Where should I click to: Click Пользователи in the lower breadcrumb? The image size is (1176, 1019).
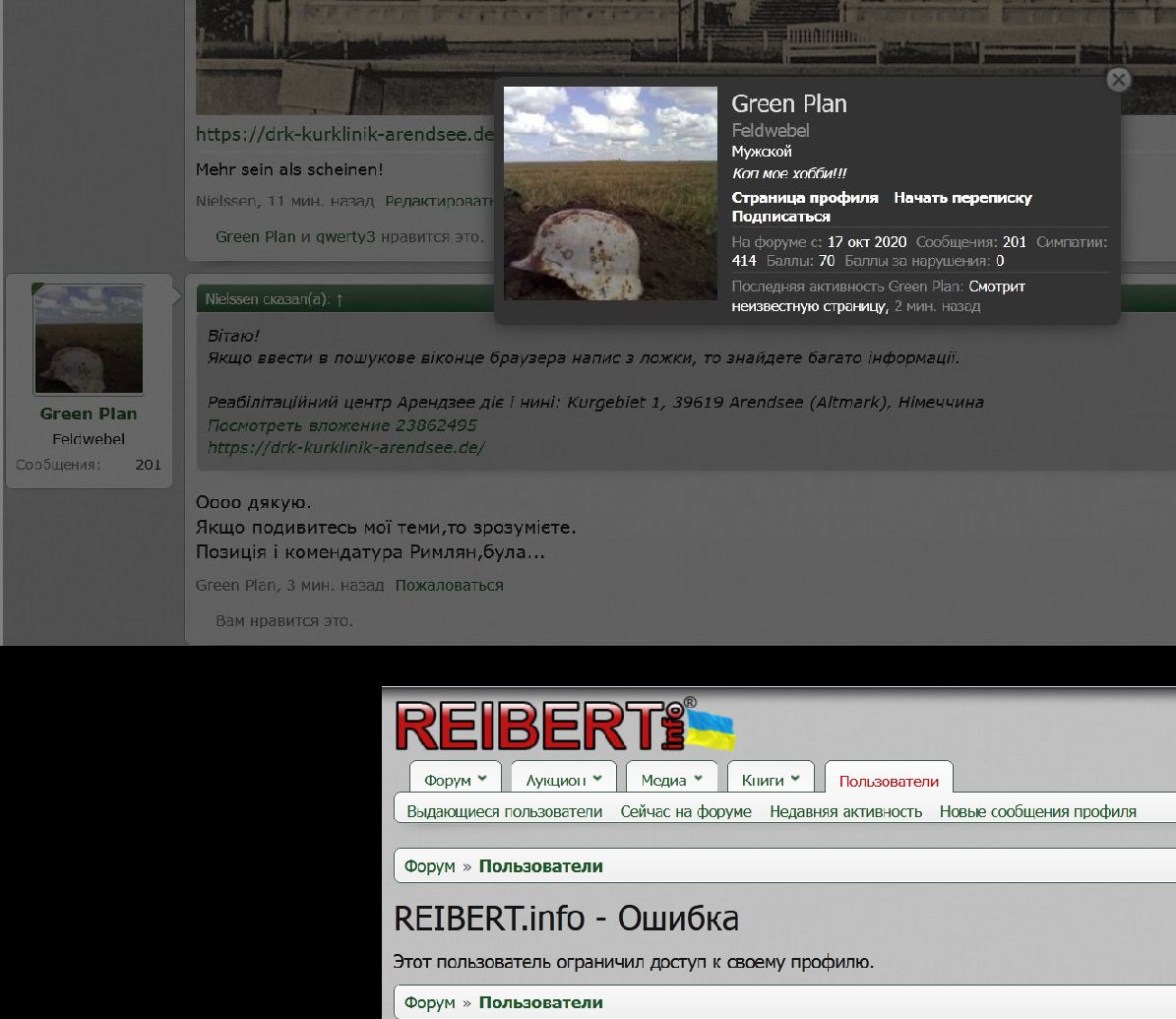540,1002
